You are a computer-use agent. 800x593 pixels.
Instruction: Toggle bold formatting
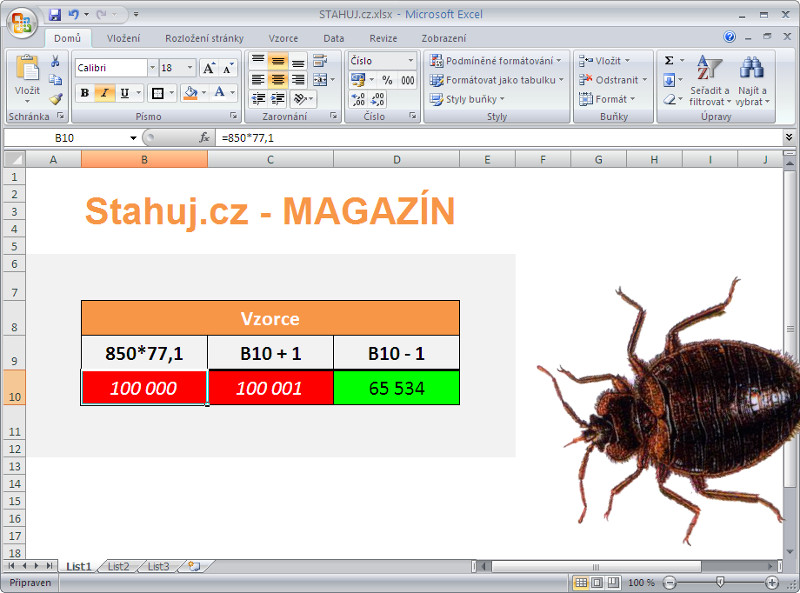pyautogui.click(x=85, y=93)
